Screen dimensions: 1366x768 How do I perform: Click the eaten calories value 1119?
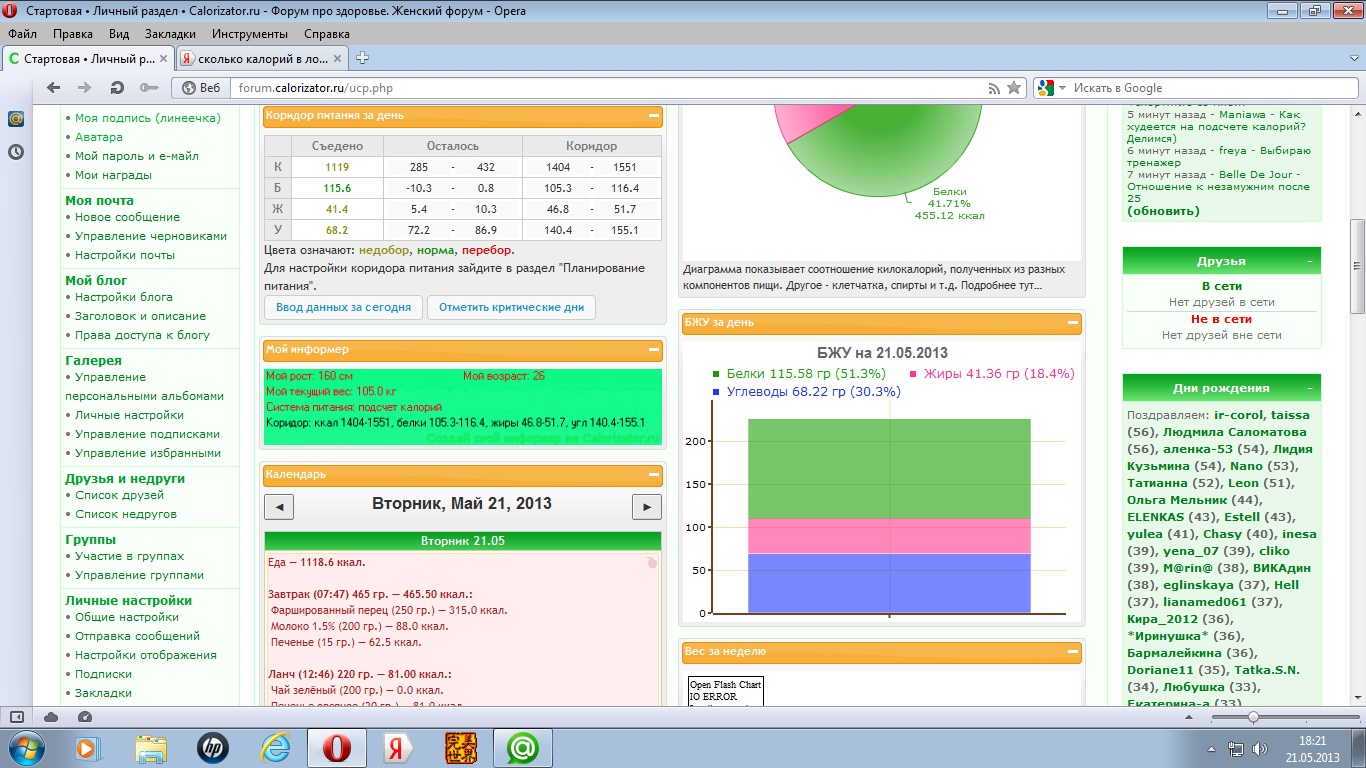337,167
